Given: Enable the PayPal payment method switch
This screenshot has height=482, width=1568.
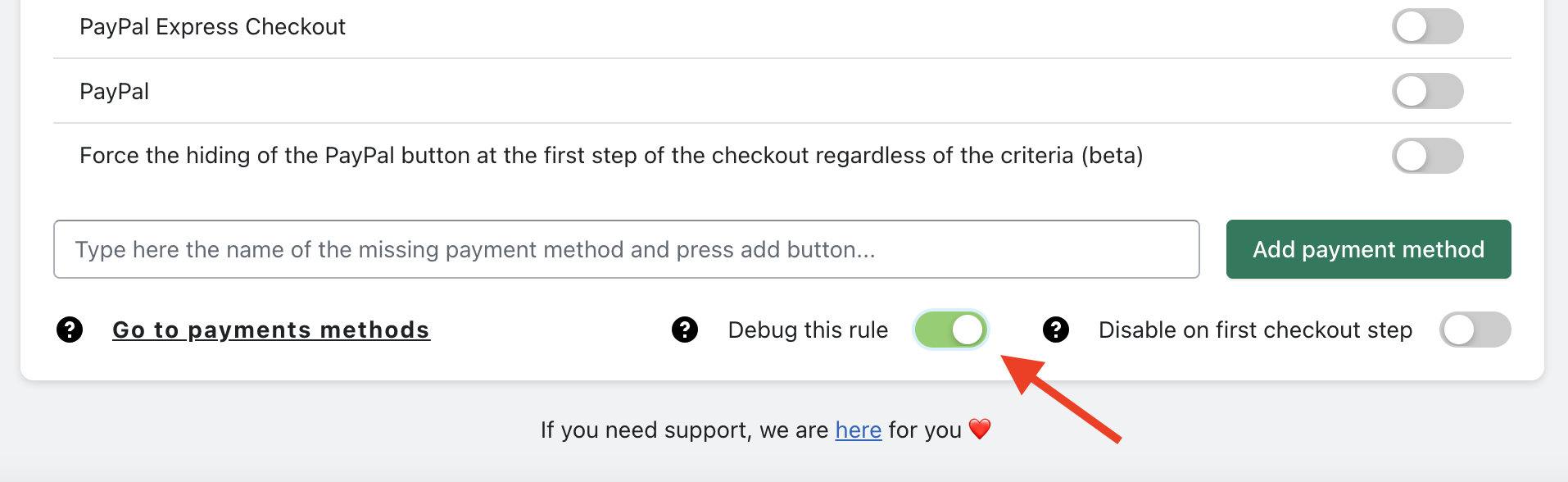Looking at the screenshot, I should 1428,91.
